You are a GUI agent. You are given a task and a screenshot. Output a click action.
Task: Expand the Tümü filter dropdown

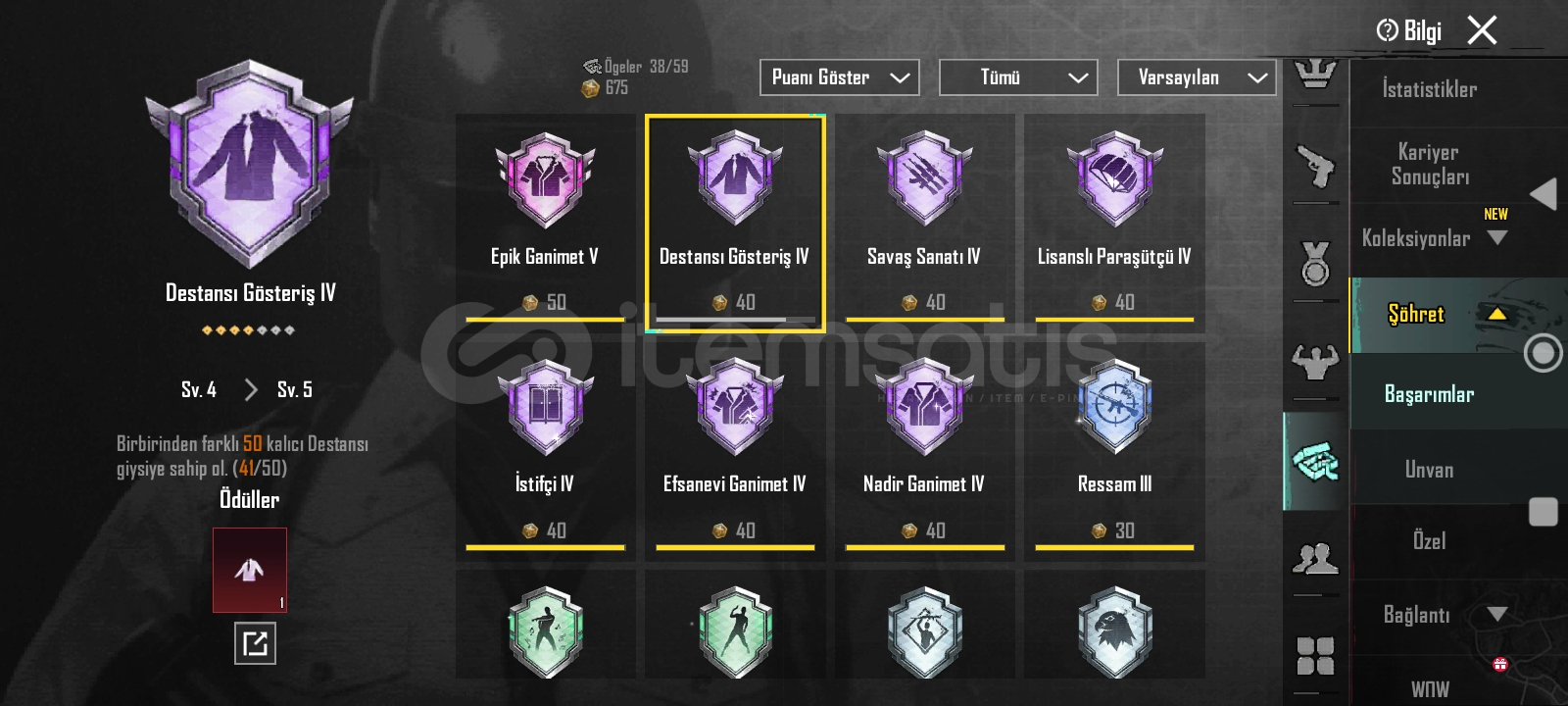[1018, 77]
